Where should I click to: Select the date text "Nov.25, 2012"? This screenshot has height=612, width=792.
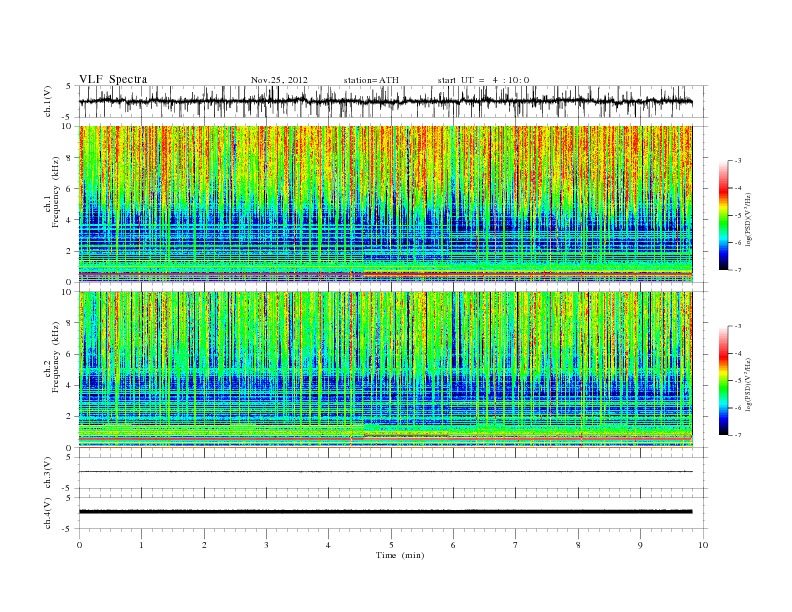coord(279,80)
